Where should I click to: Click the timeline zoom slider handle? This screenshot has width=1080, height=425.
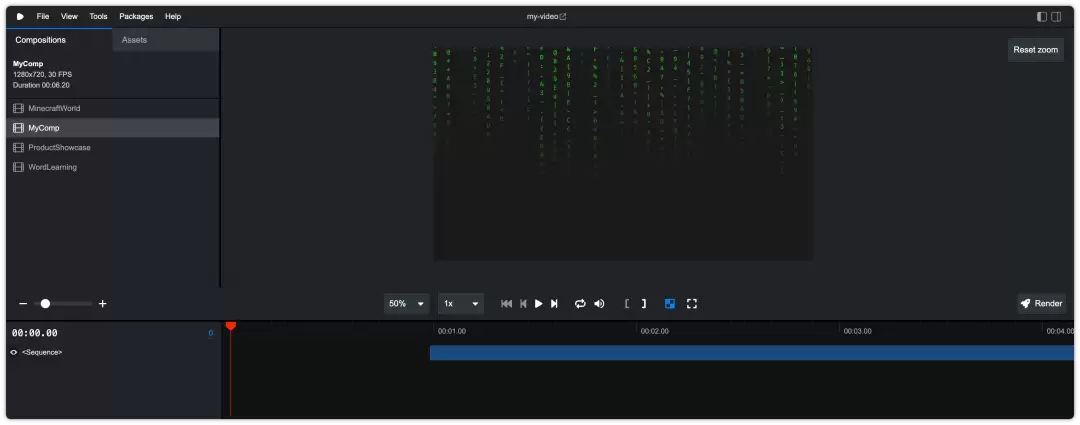click(x=45, y=304)
